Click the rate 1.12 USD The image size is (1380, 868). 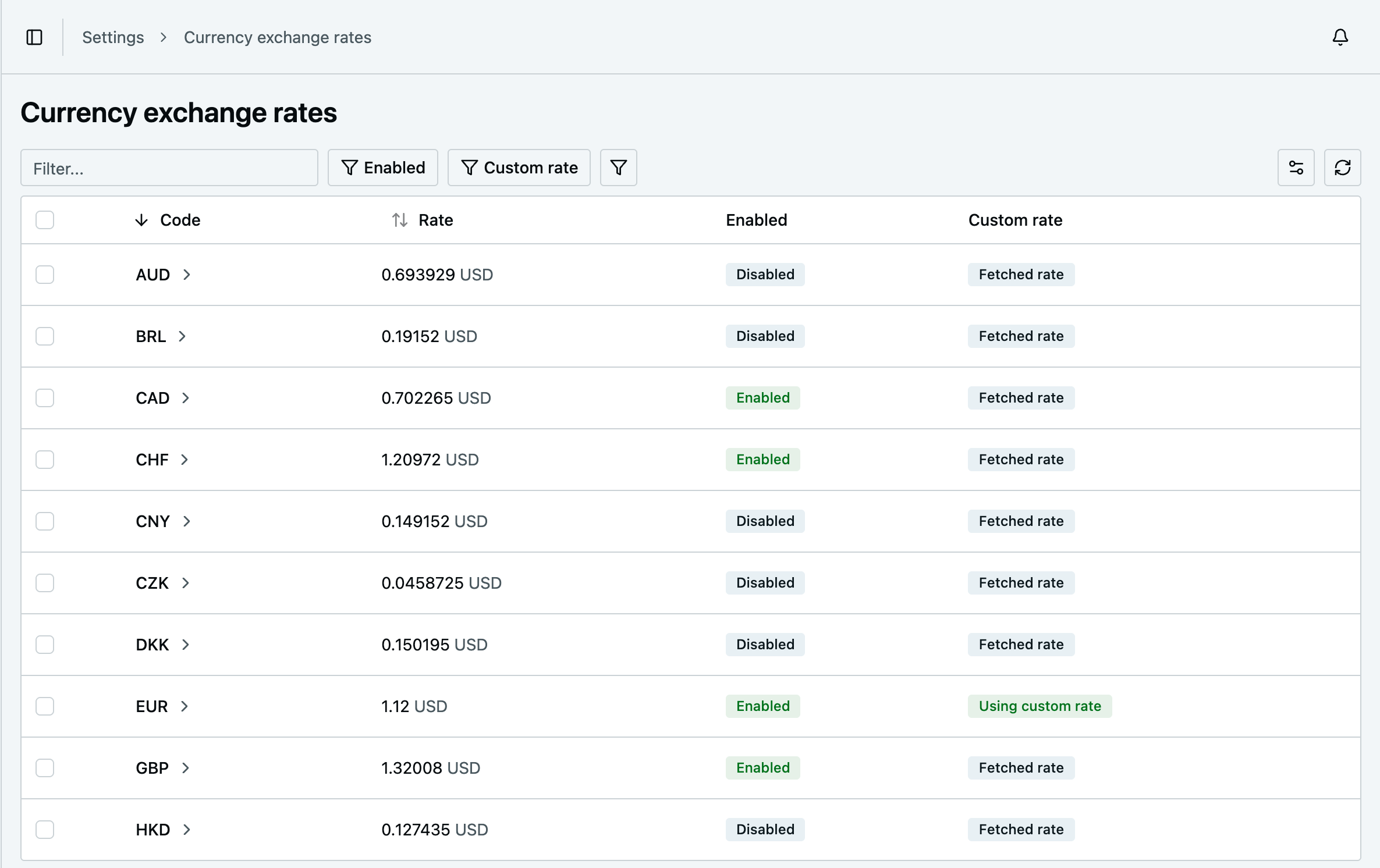414,706
